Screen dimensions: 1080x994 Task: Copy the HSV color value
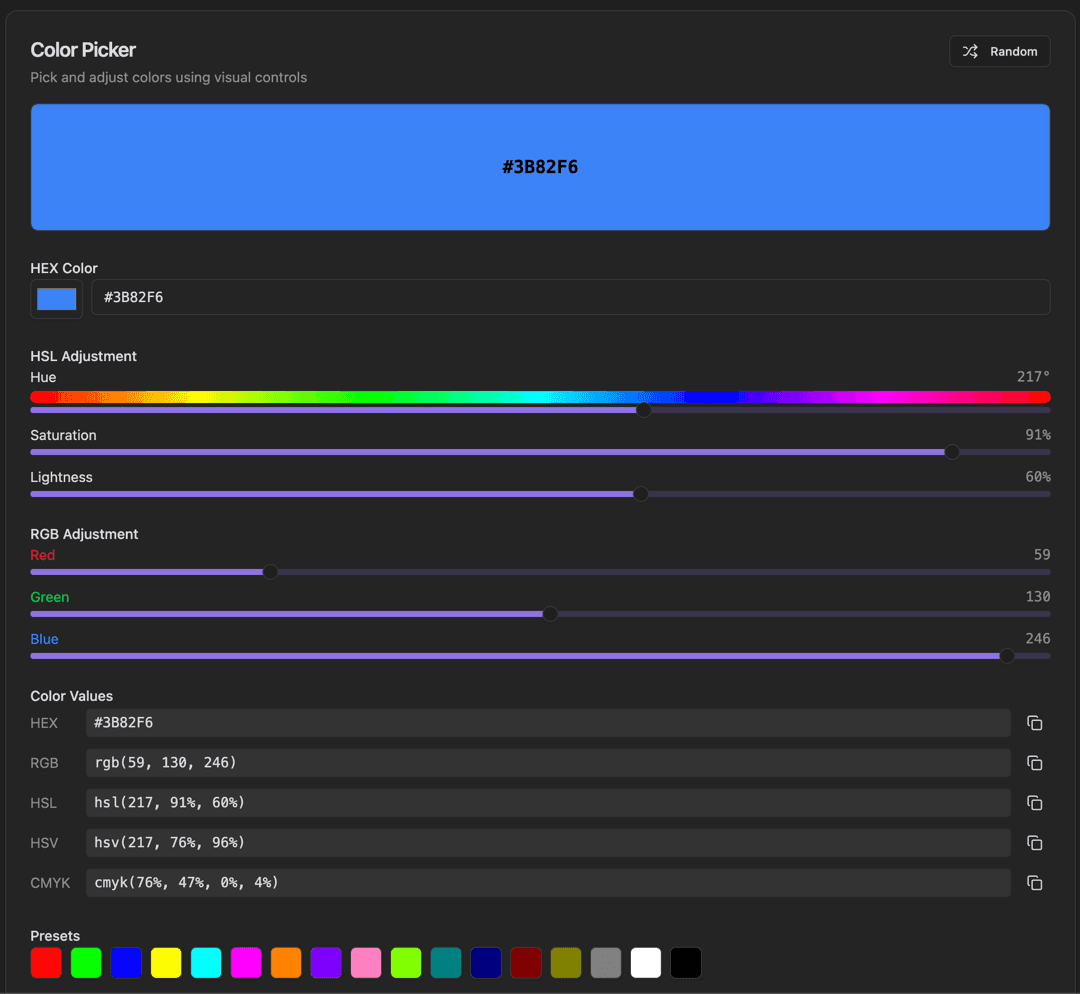point(1034,842)
